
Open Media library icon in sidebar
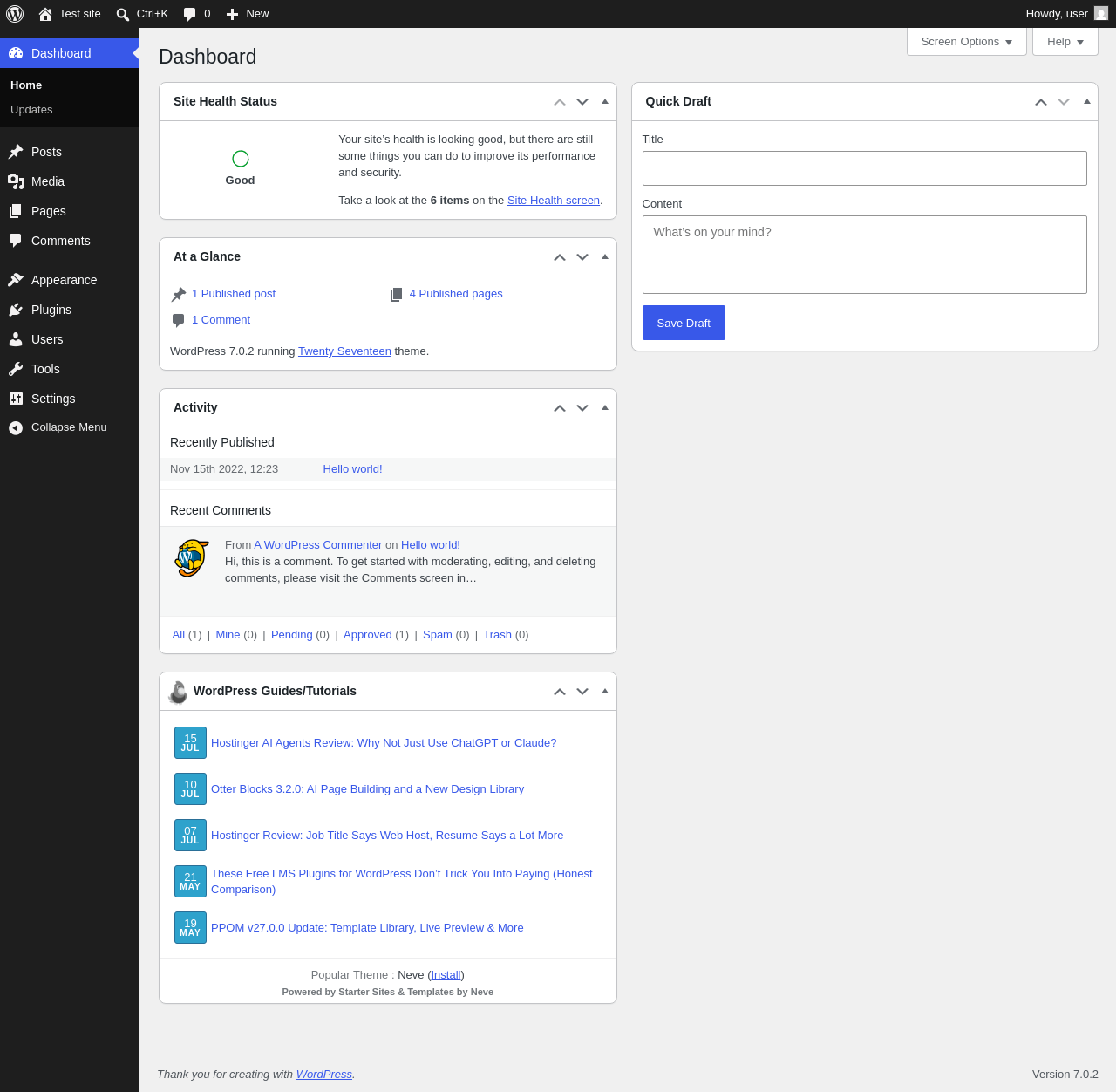(x=16, y=181)
